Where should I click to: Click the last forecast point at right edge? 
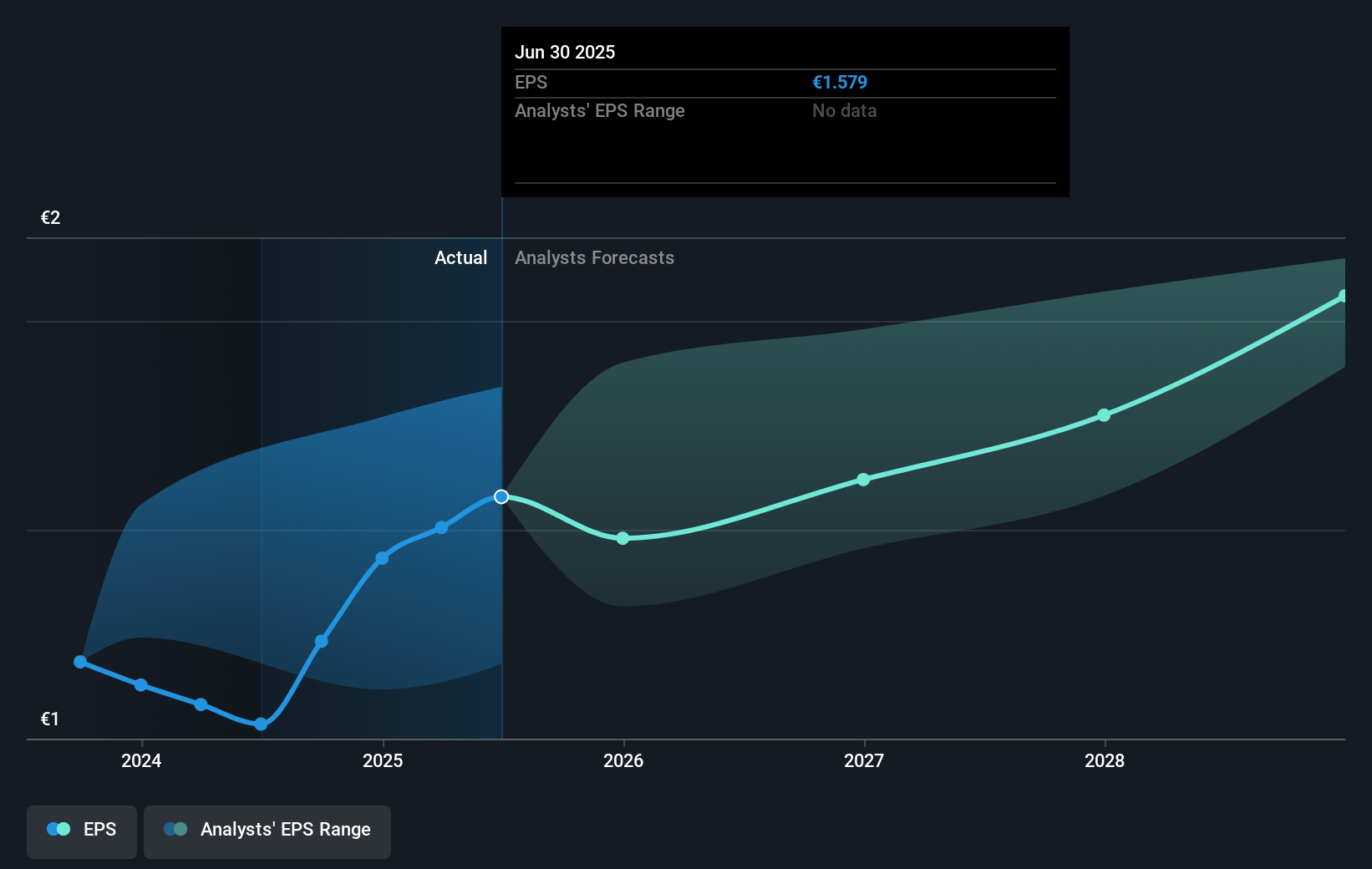tap(1343, 297)
